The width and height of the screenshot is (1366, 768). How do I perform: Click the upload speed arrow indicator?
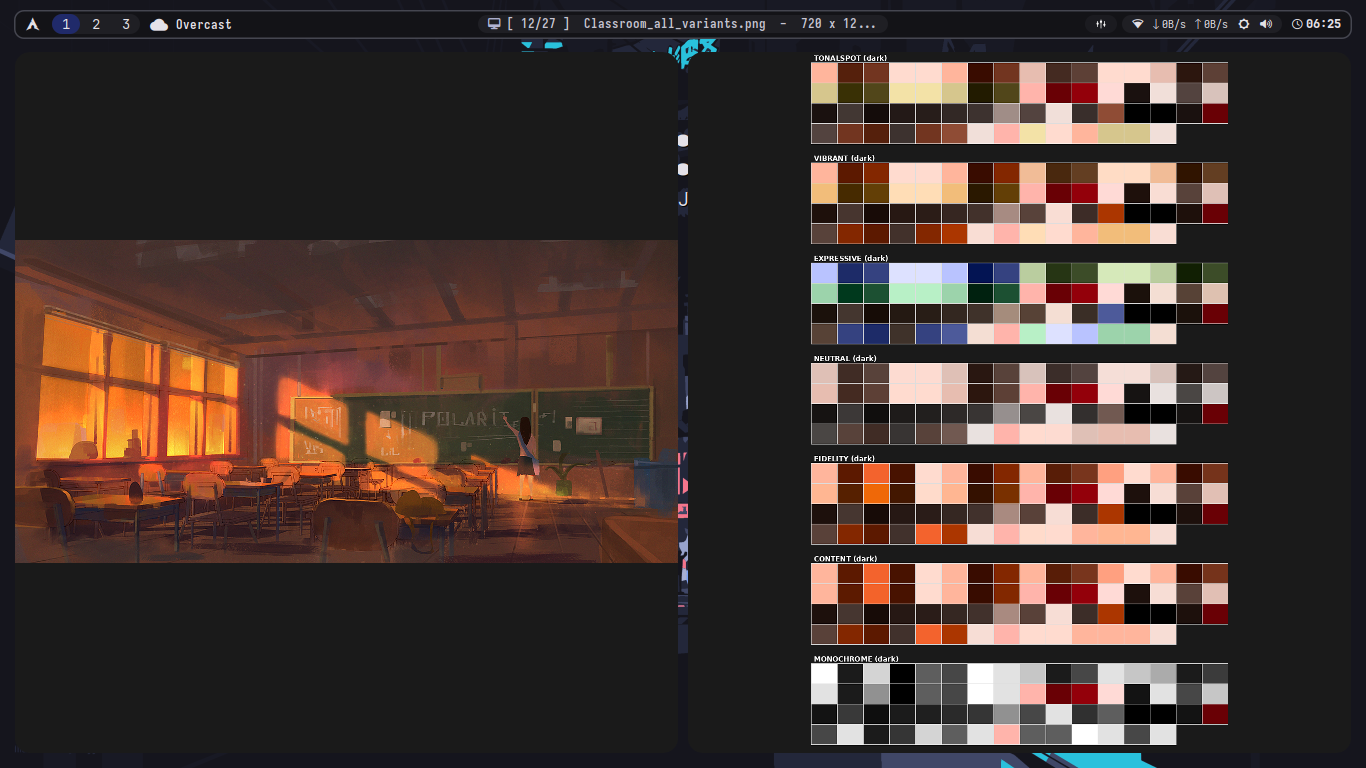coord(1197,24)
